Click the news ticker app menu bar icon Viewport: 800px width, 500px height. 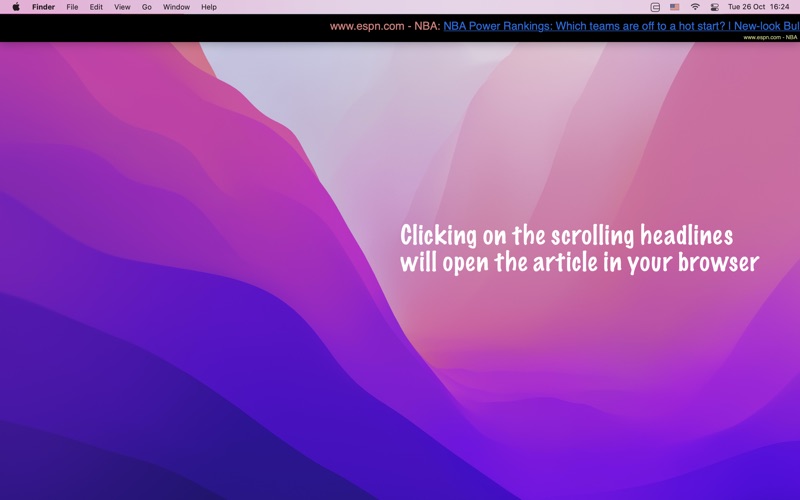[655, 7]
